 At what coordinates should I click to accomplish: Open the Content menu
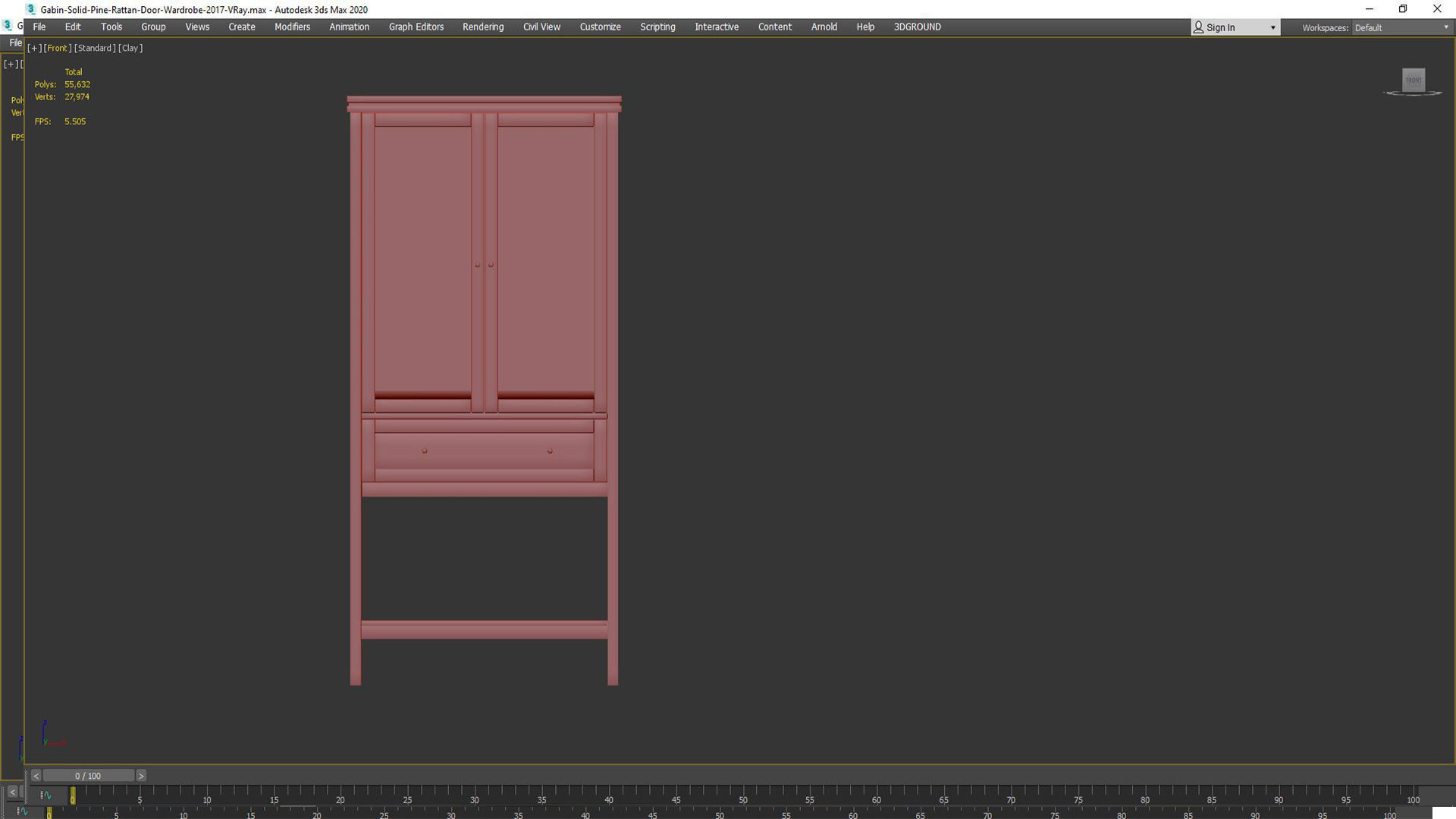point(775,27)
